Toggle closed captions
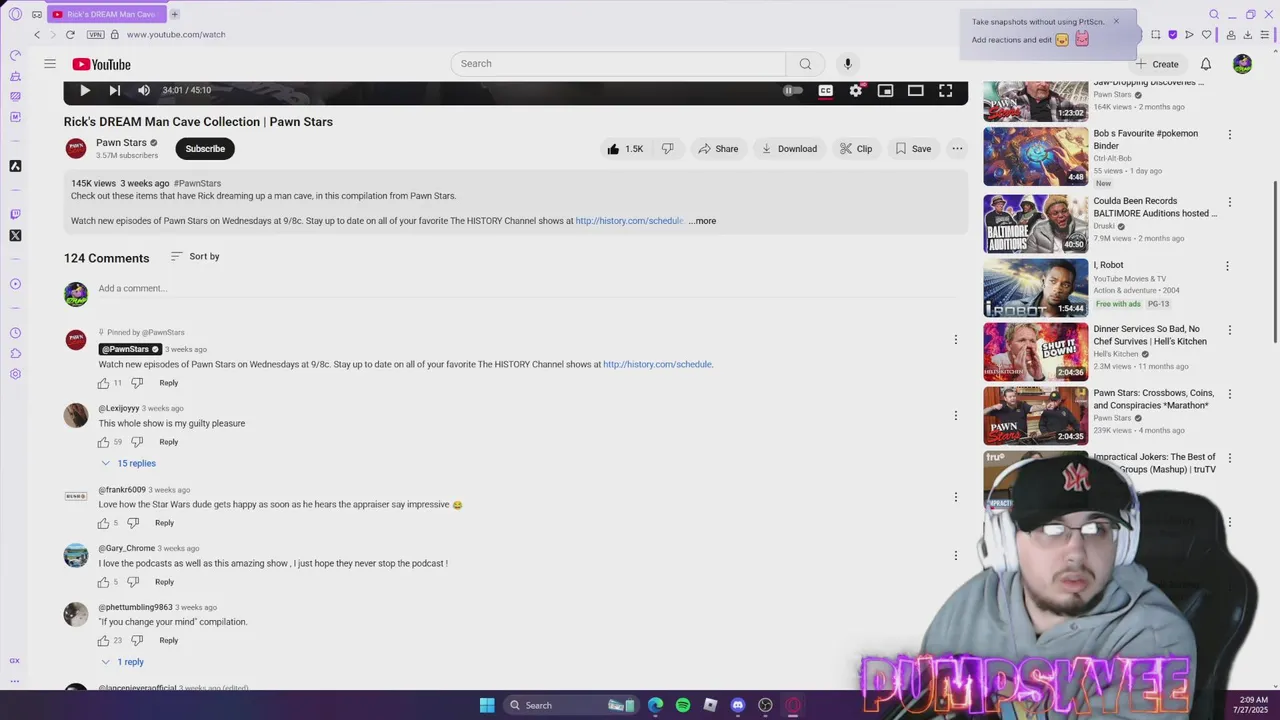Screen dimensions: 1280x720 pyautogui.click(x=826, y=90)
